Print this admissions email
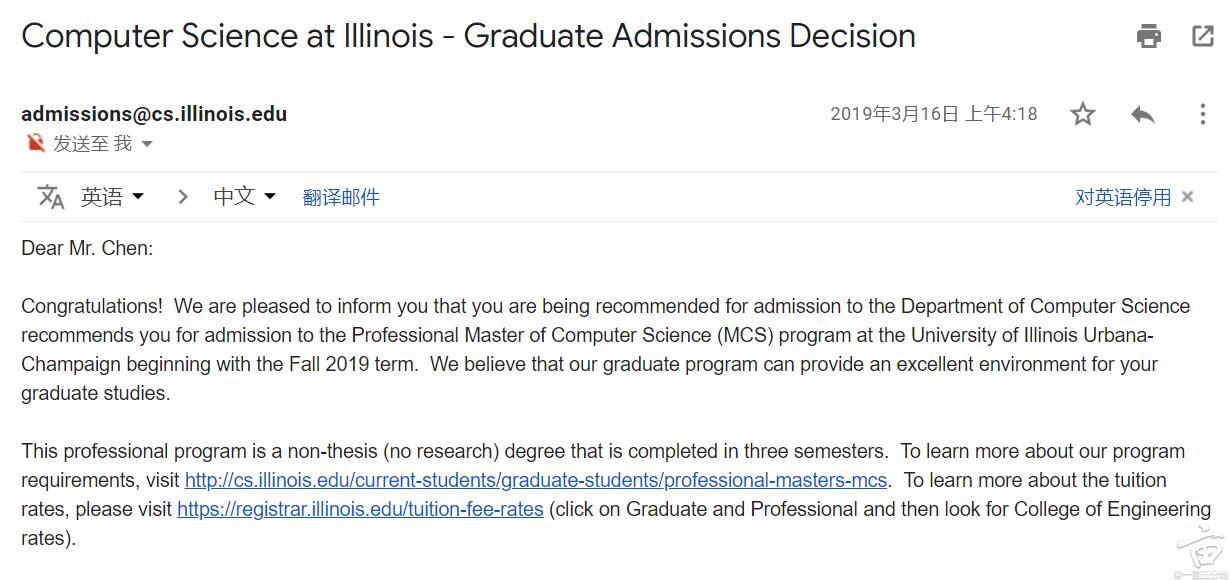1230x580 pixels. tap(1149, 37)
